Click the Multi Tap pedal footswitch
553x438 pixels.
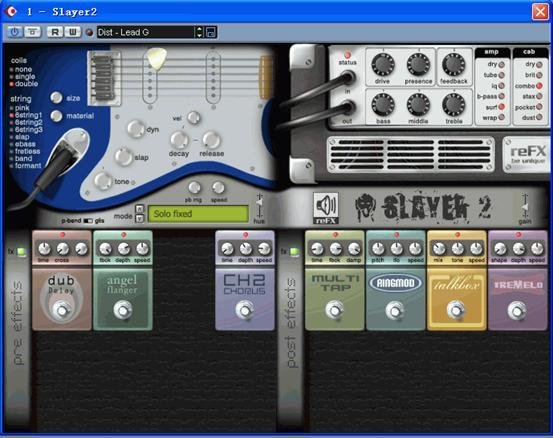[335, 310]
